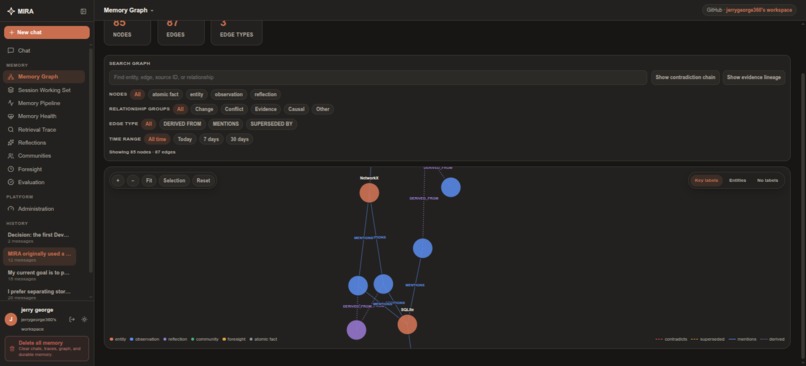Viewport: 806px width, 366px height.
Task: Enable the Evidence relationship group filter
Action: pyautogui.click(x=266, y=109)
